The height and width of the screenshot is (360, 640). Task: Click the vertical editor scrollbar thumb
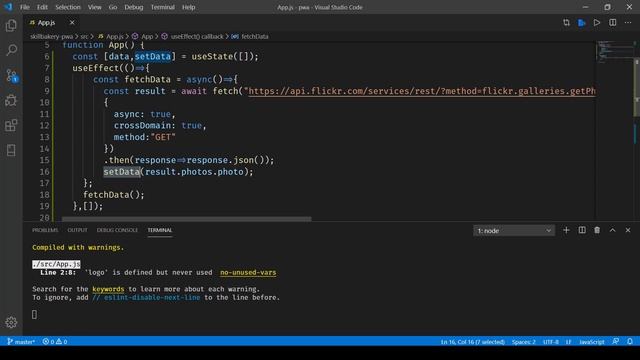point(636,87)
